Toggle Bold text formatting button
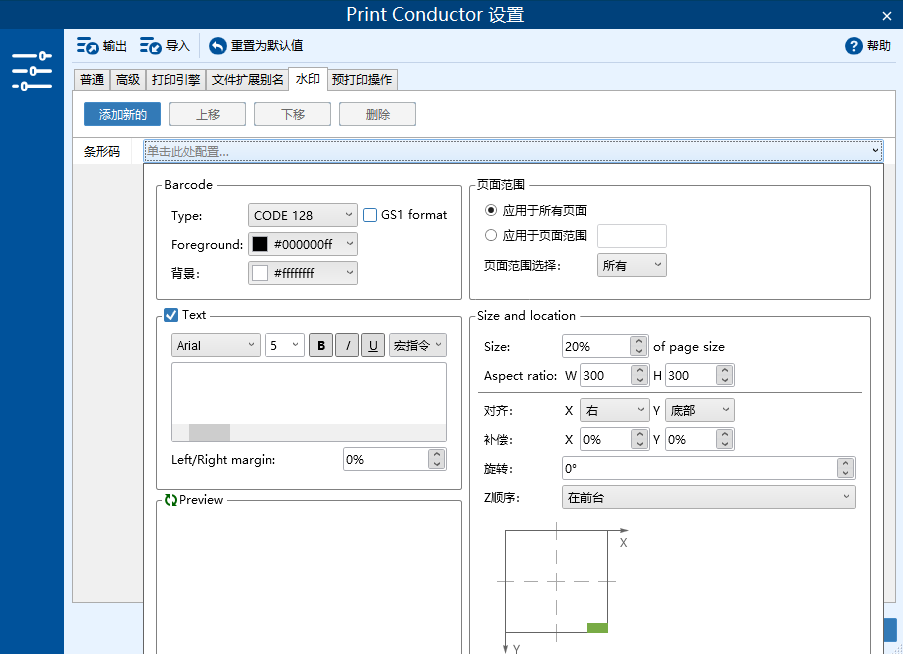The height and width of the screenshot is (654, 903). click(321, 345)
